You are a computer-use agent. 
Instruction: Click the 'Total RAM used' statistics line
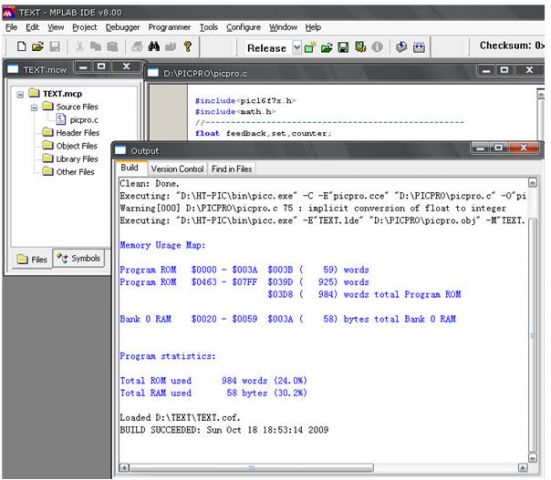[x=214, y=393]
